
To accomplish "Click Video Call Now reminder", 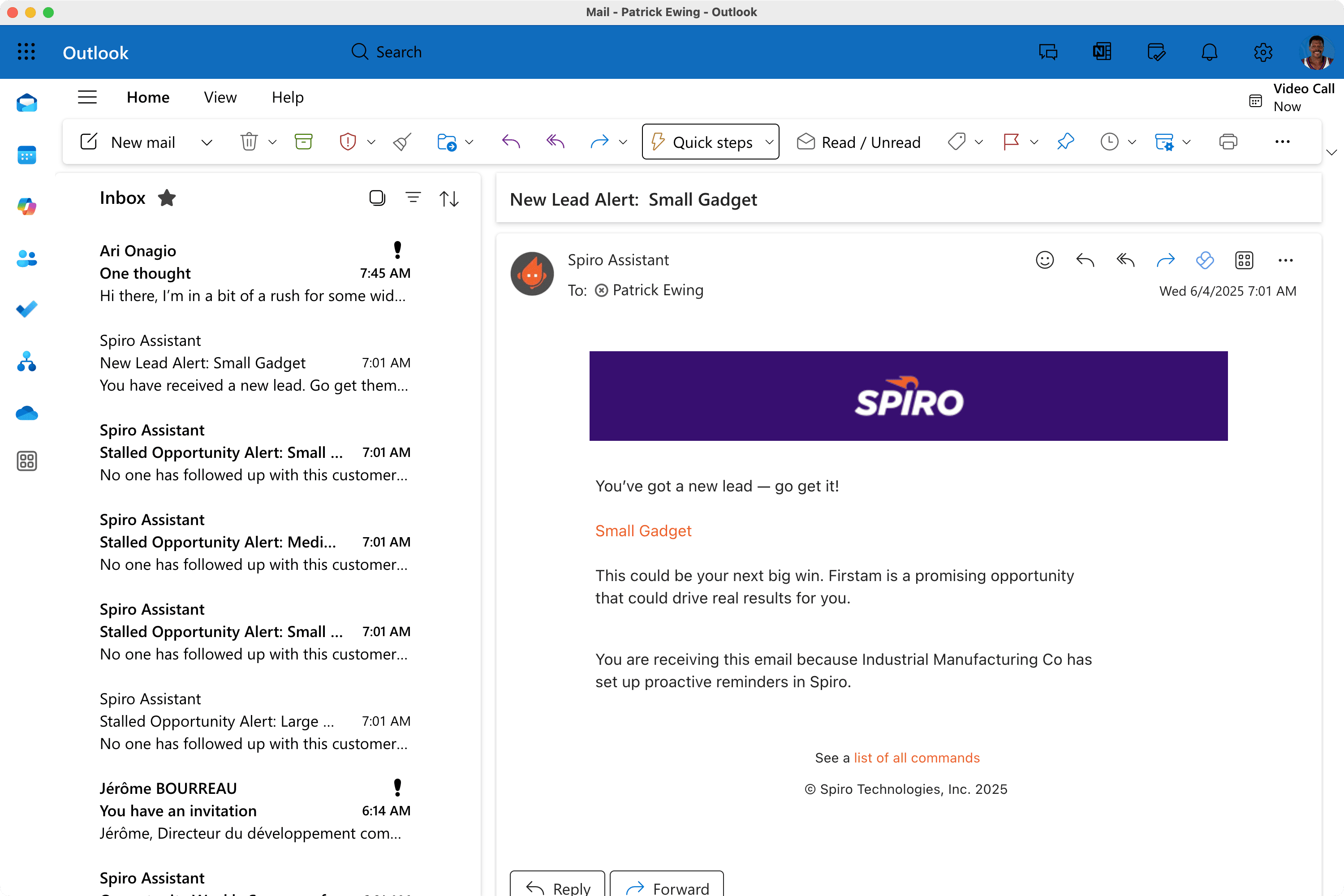I will tap(1292, 98).
